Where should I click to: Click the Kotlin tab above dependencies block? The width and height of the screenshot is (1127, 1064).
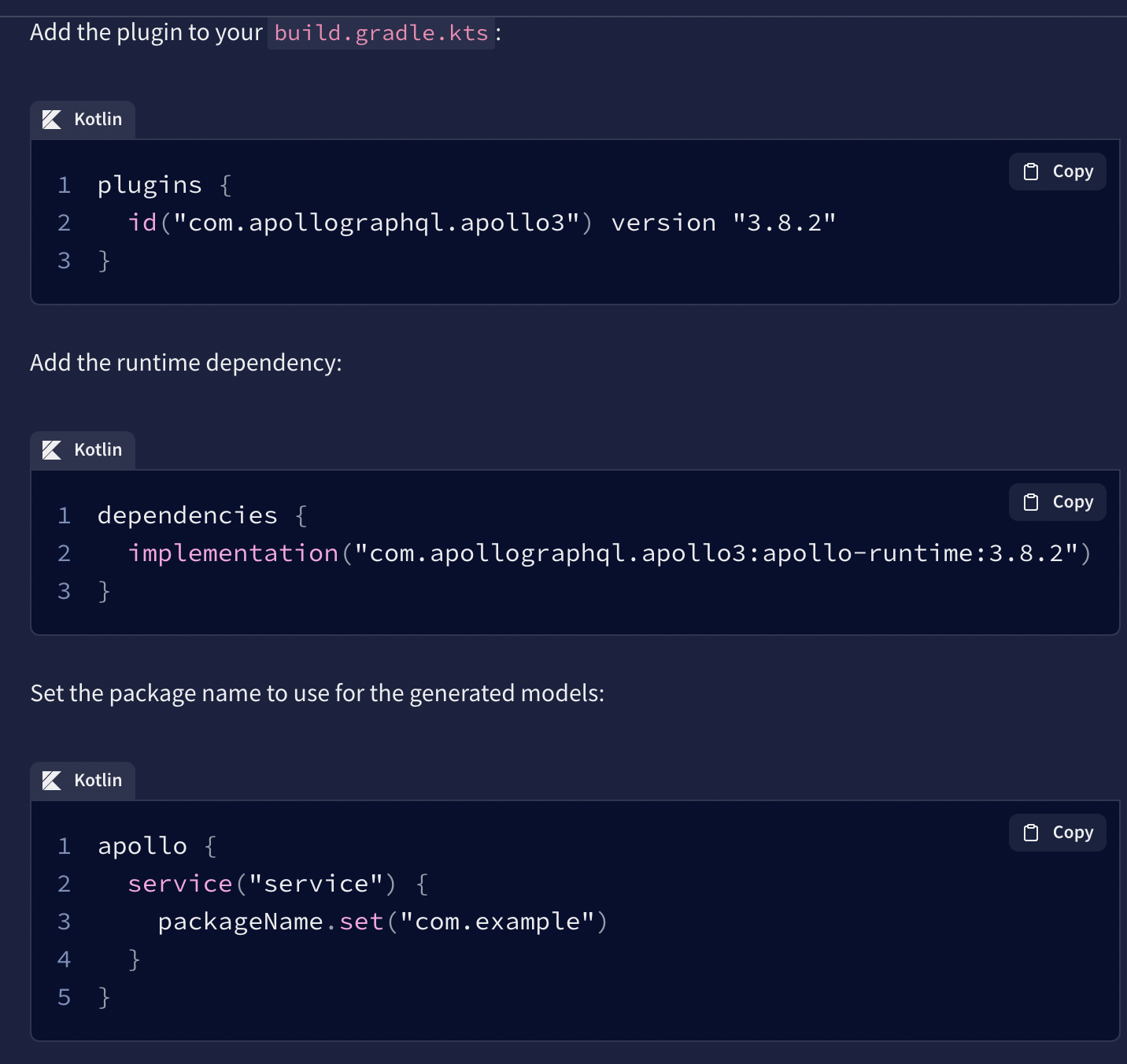pyautogui.click(x=83, y=450)
